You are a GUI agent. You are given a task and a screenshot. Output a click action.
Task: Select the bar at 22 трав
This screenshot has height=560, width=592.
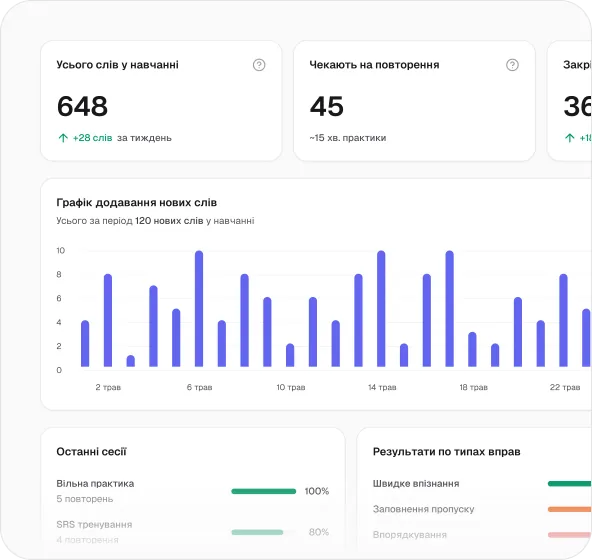(x=563, y=320)
